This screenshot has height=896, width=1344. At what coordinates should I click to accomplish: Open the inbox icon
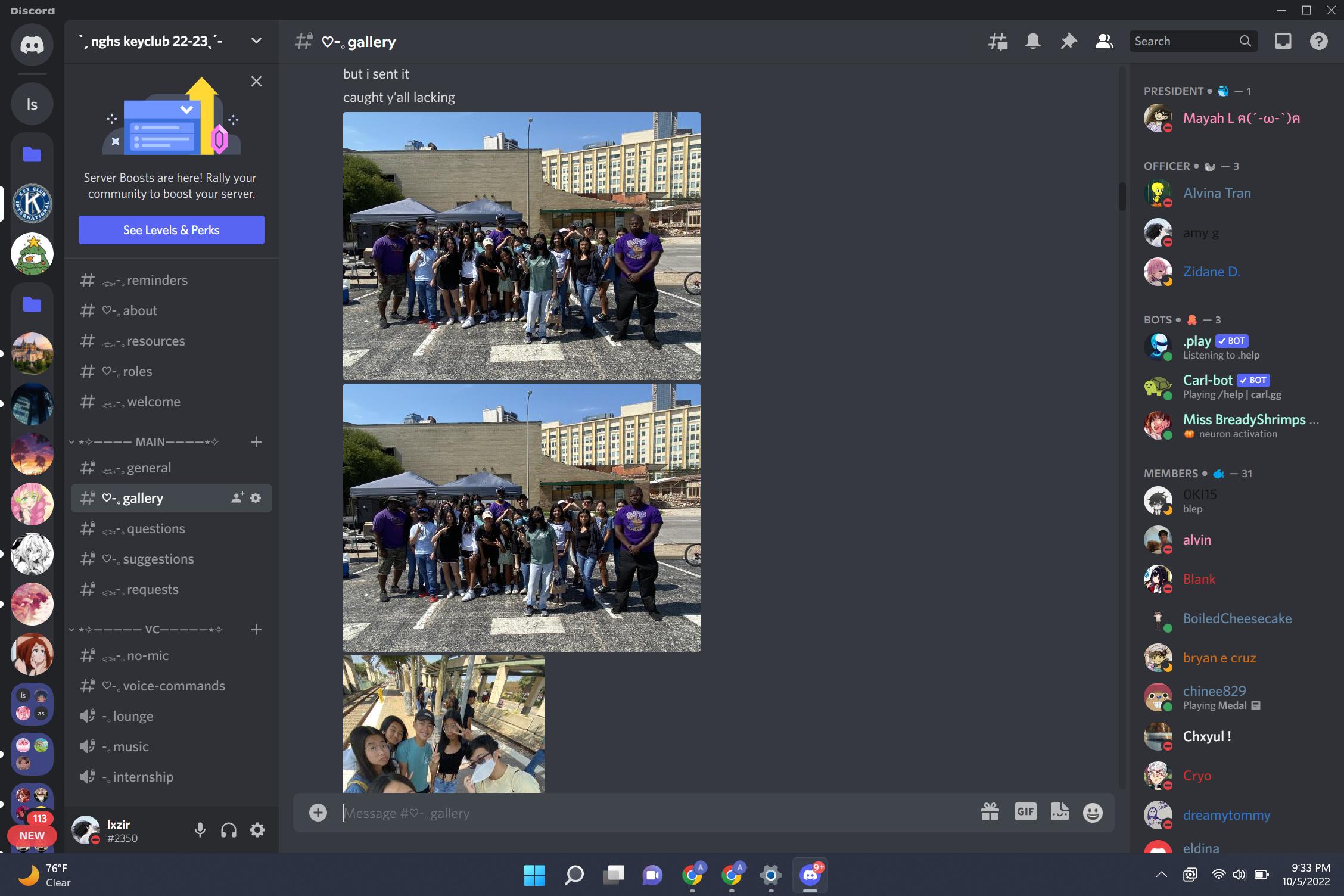pos(1283,41)
